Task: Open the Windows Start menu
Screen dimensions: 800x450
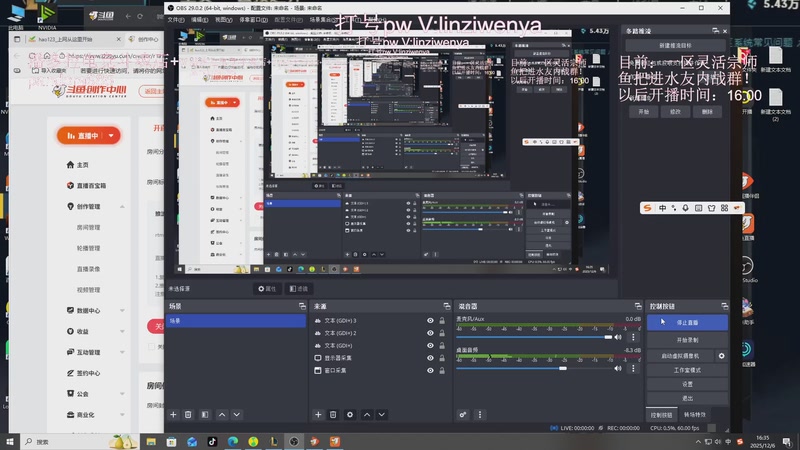Action: (x=10, y=441)
